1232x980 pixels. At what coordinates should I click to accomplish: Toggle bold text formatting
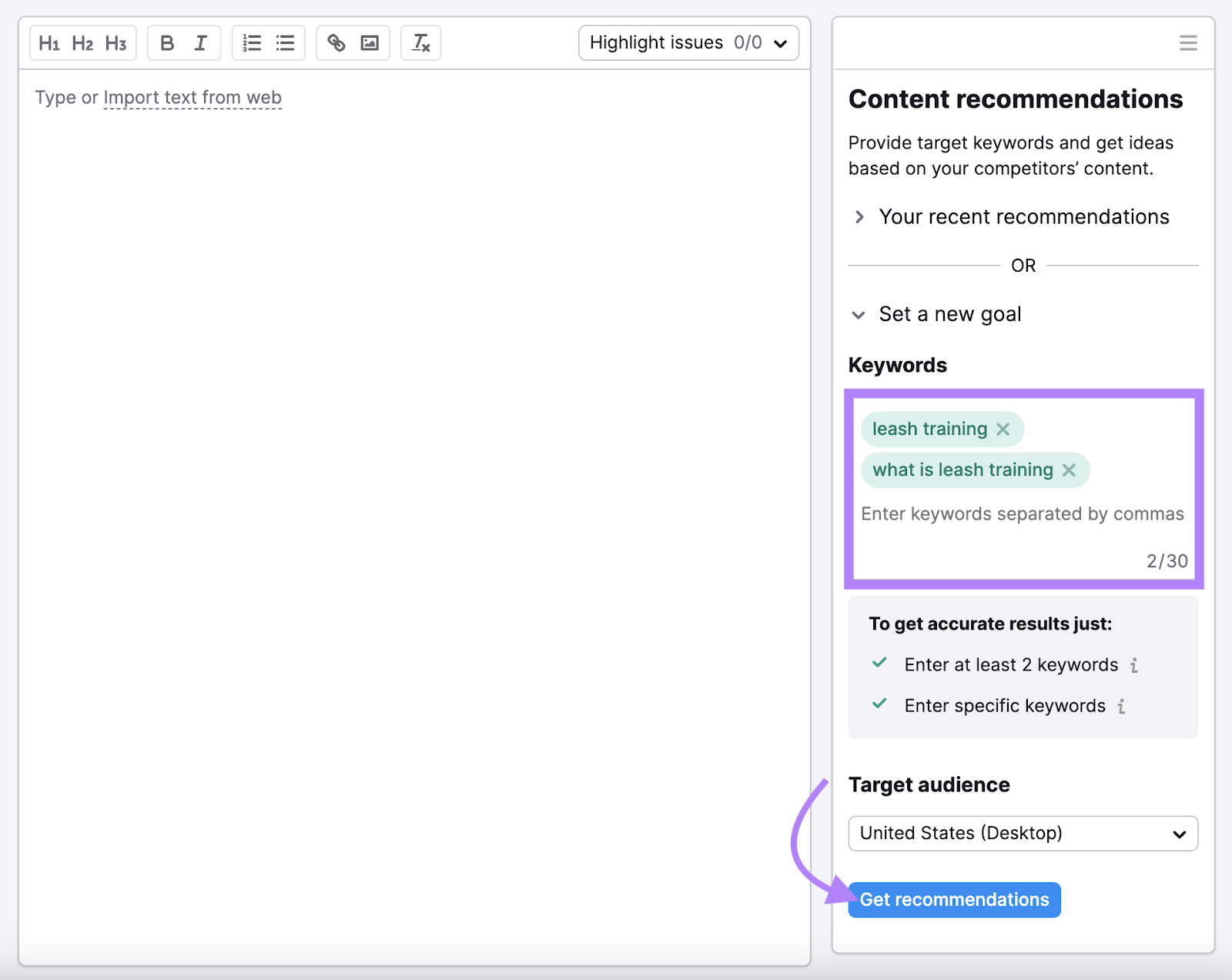pos(167,43)
